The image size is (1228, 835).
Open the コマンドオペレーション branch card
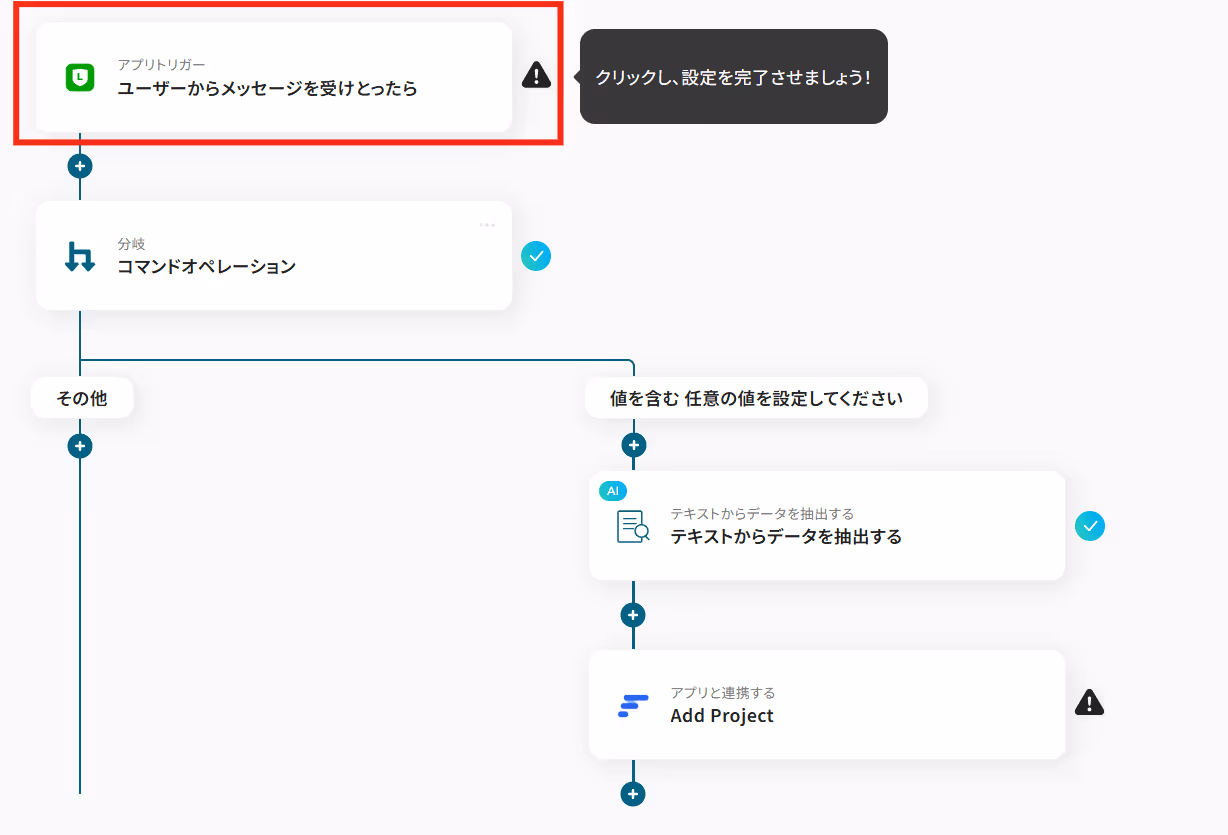[x=274, y=256]
